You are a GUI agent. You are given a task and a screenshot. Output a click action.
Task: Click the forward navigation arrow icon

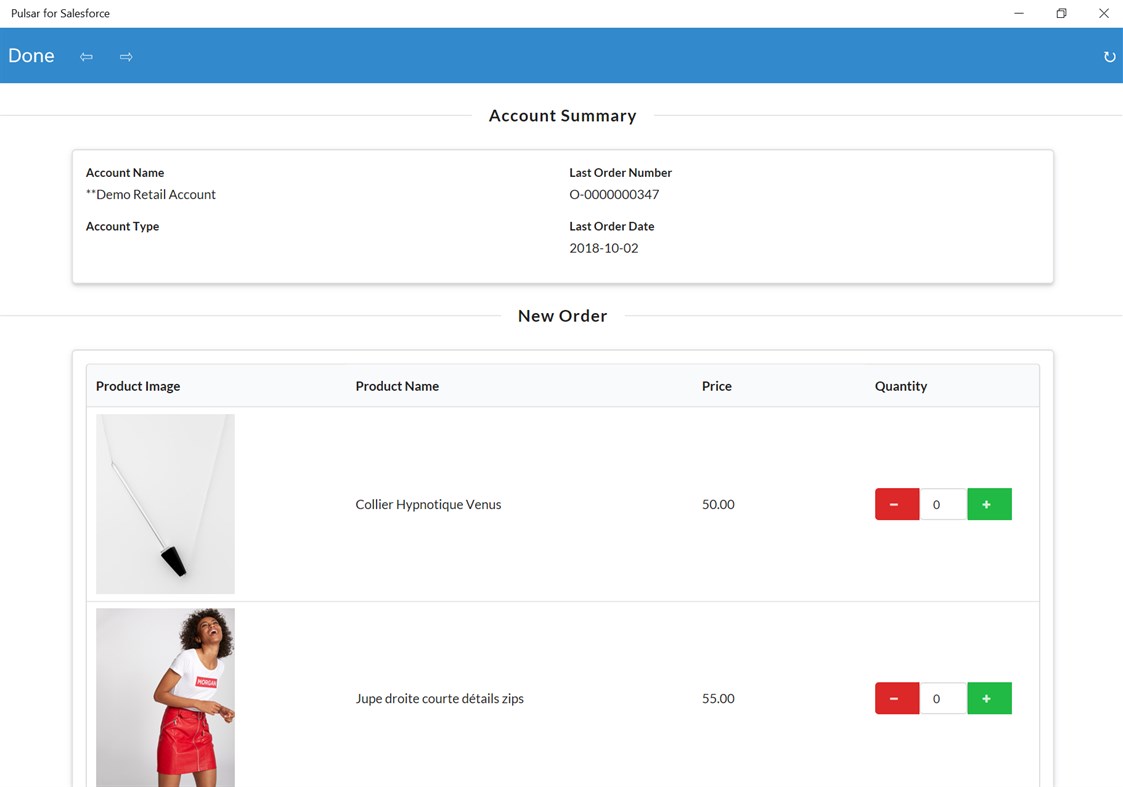click(x=126, y=56)
